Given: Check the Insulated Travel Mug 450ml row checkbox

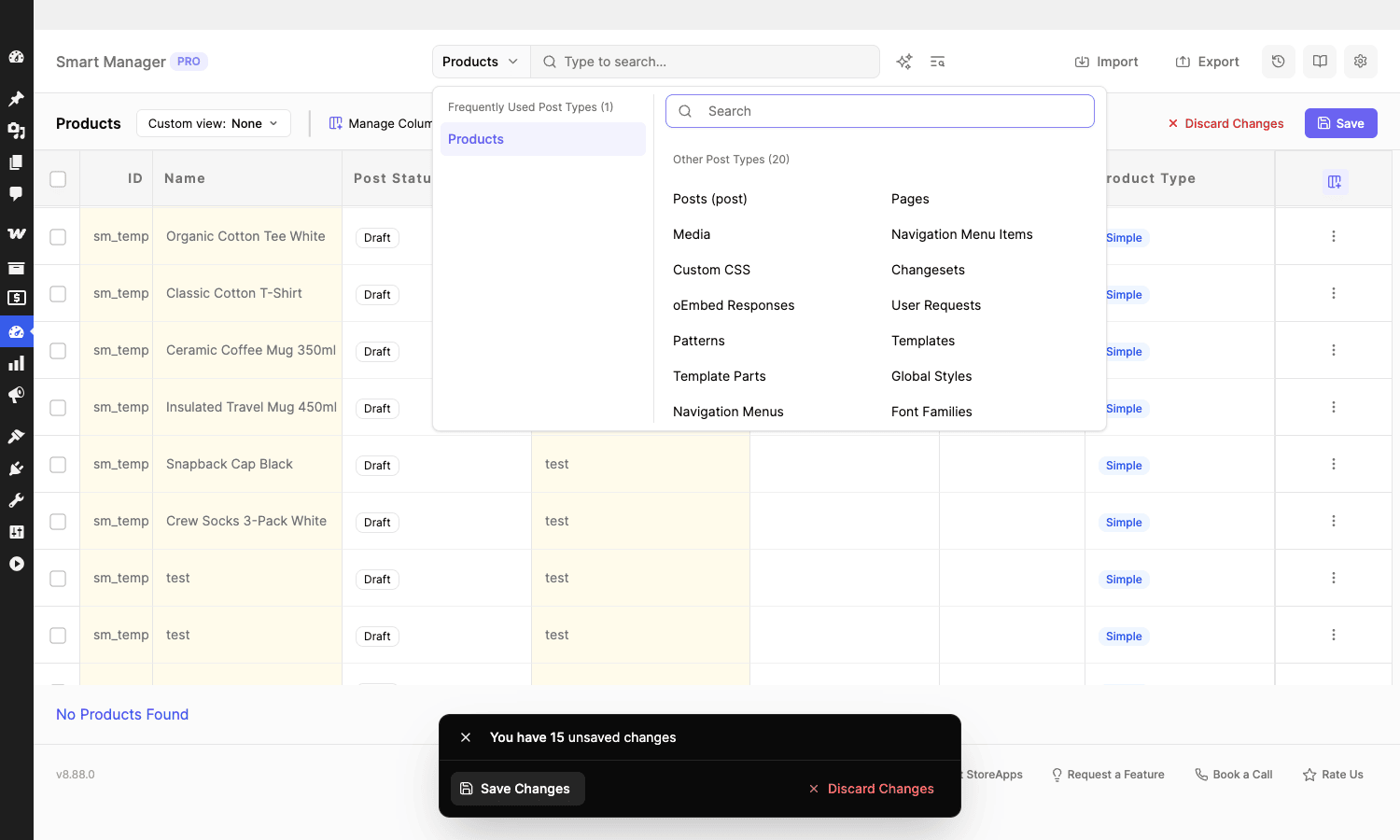Looking at the screenshot, I should (58, 408).
